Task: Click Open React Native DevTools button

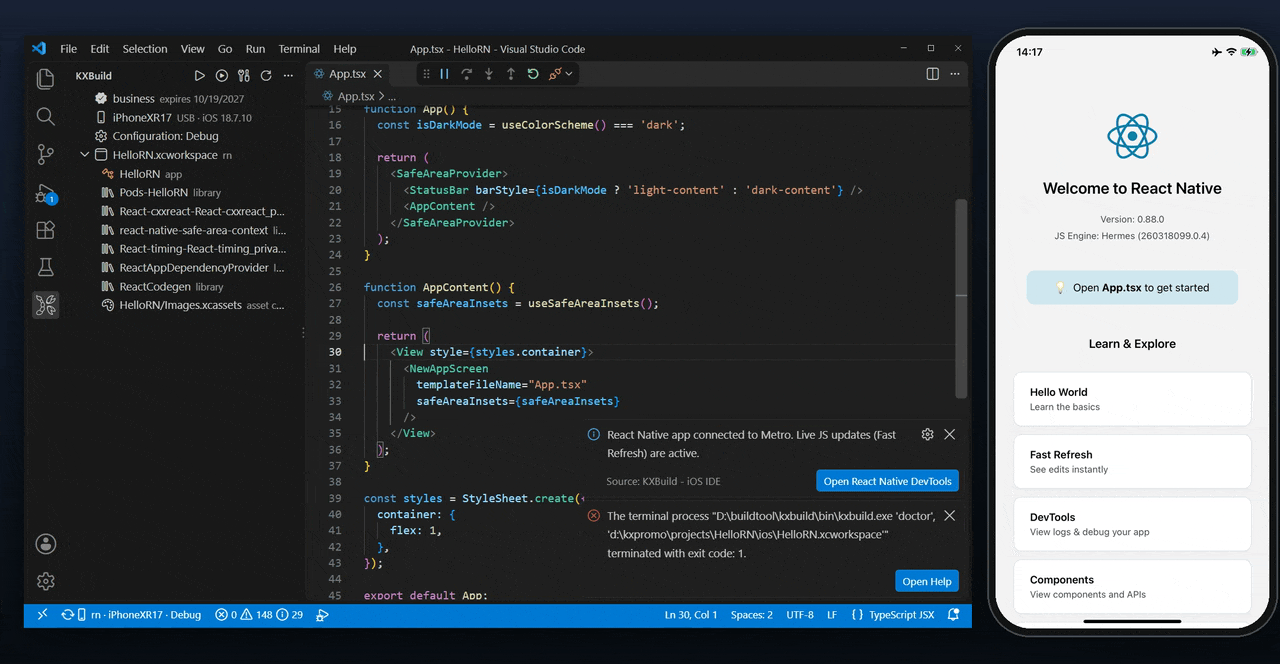Action: pos(887,481)
